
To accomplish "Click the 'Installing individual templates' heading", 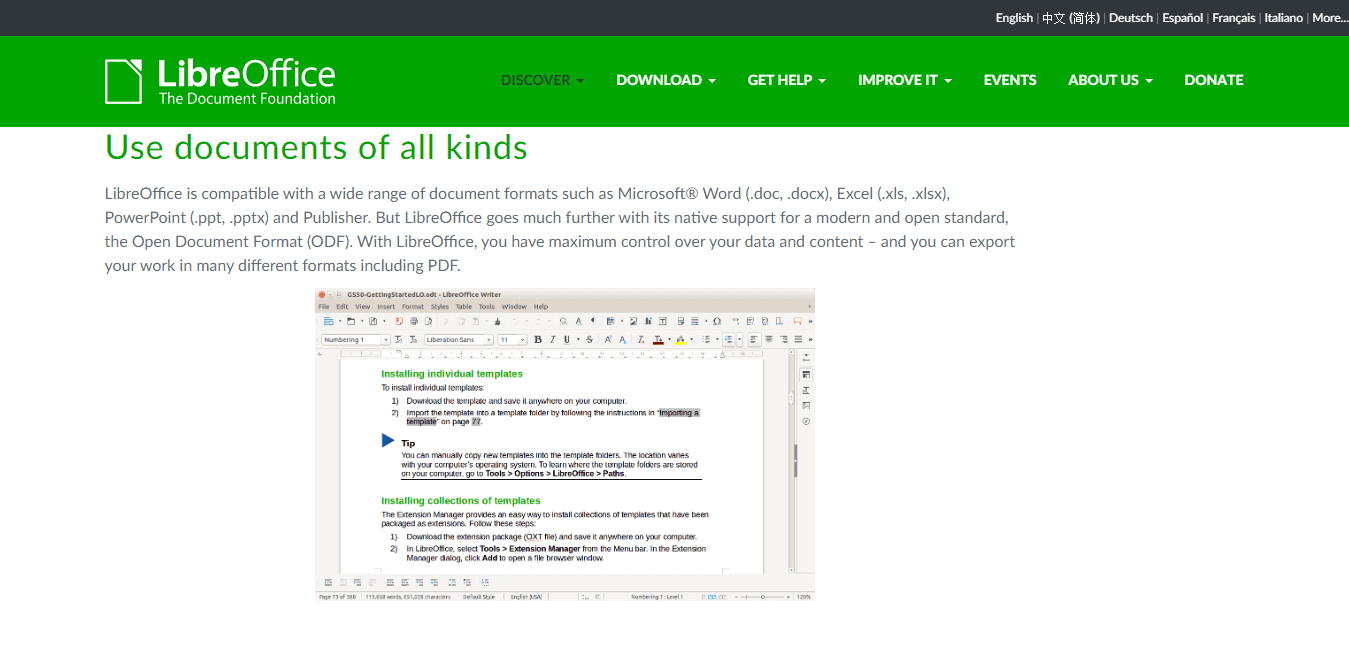I will tap(452, 374).
